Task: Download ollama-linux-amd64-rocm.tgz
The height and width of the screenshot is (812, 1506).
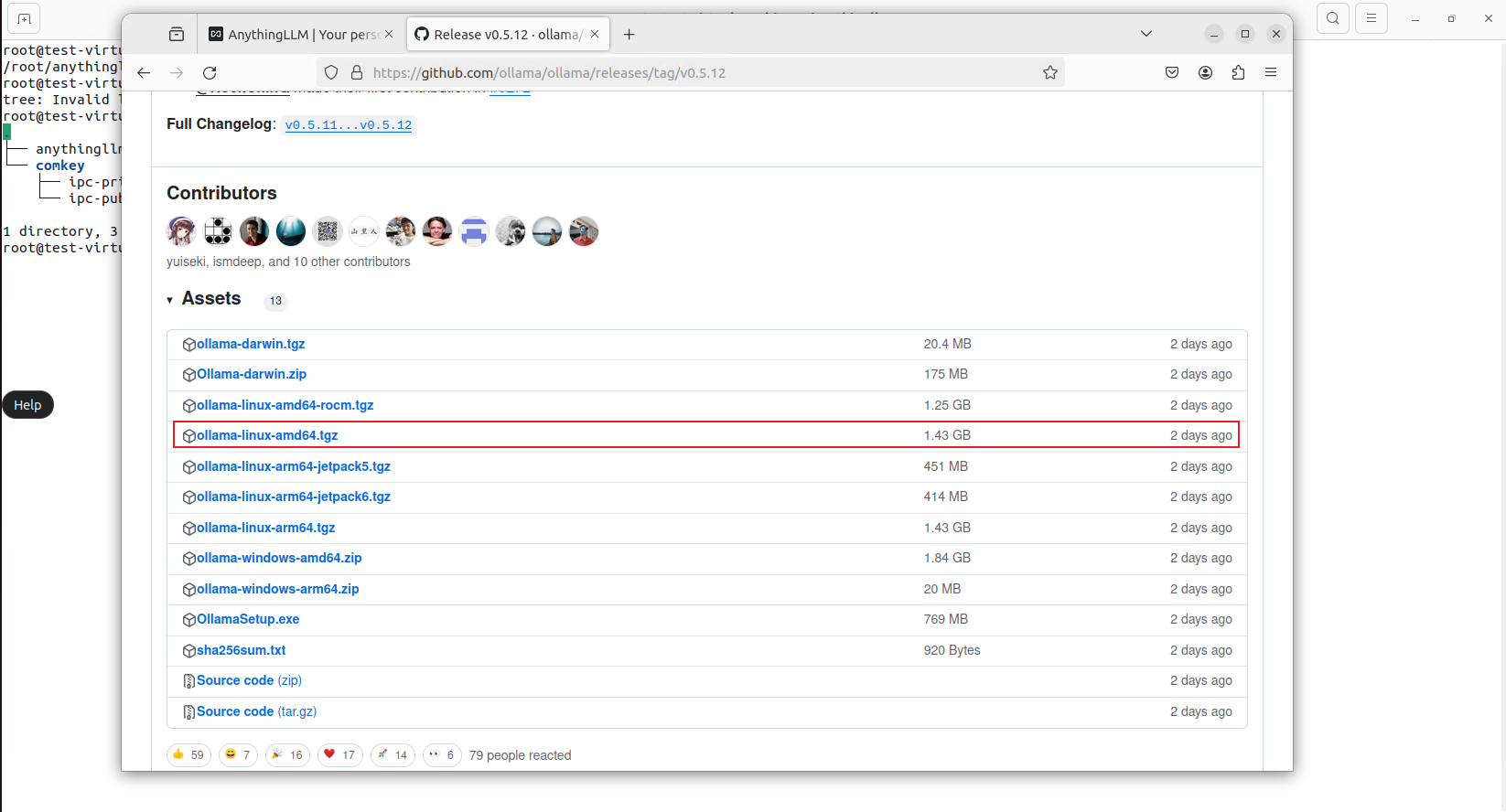Action: pyautogui.click(x=285, y=405)
